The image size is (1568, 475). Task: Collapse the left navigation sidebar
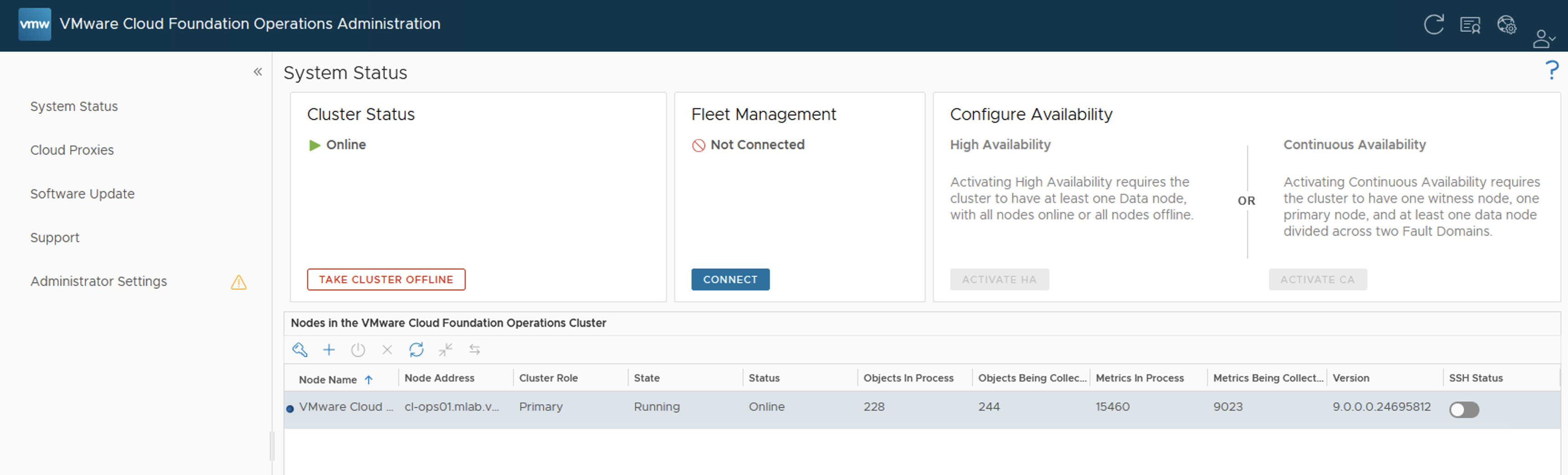pos(258,72)
